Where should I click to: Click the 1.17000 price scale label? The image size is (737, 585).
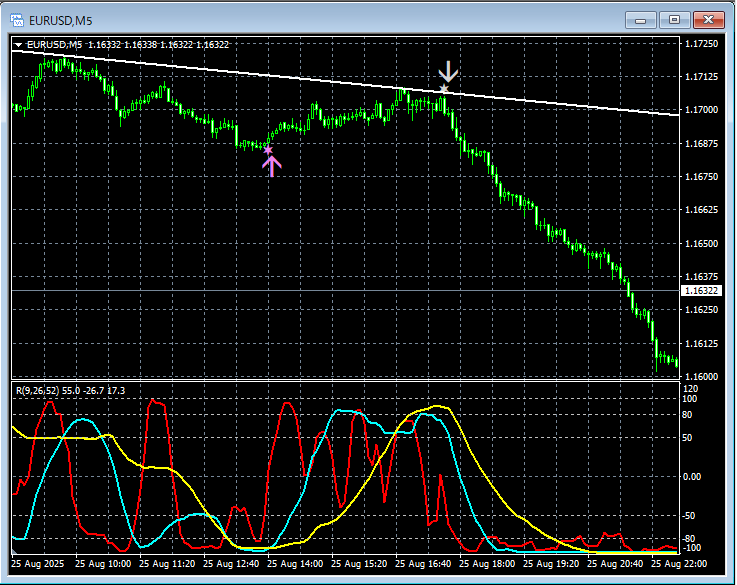point(701,109)
